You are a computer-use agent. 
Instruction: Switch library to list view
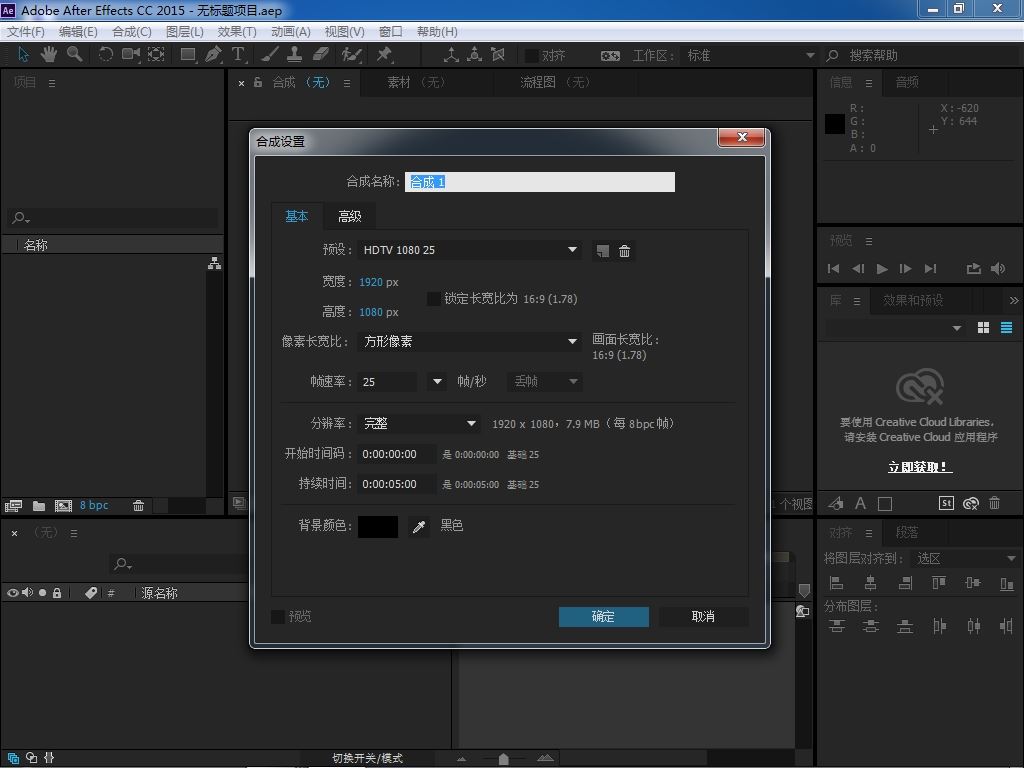coord(1006,328)
